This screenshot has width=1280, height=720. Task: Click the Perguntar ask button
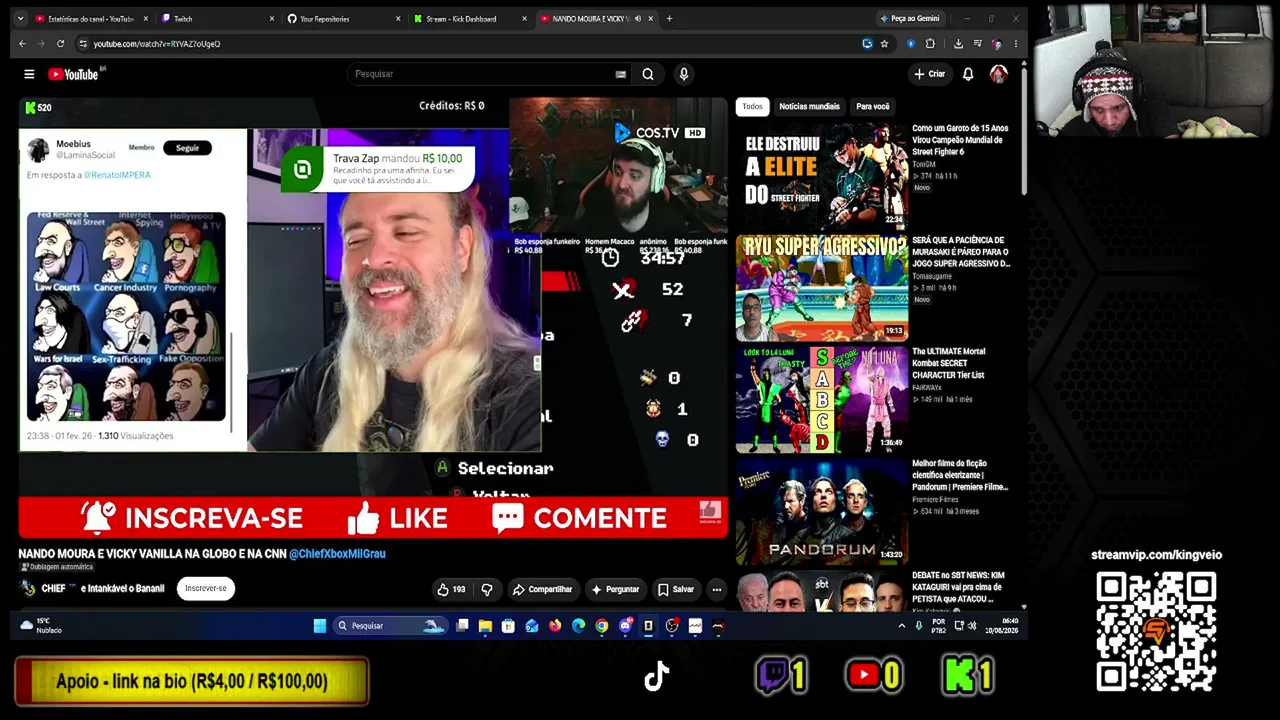tap(616, 589)
